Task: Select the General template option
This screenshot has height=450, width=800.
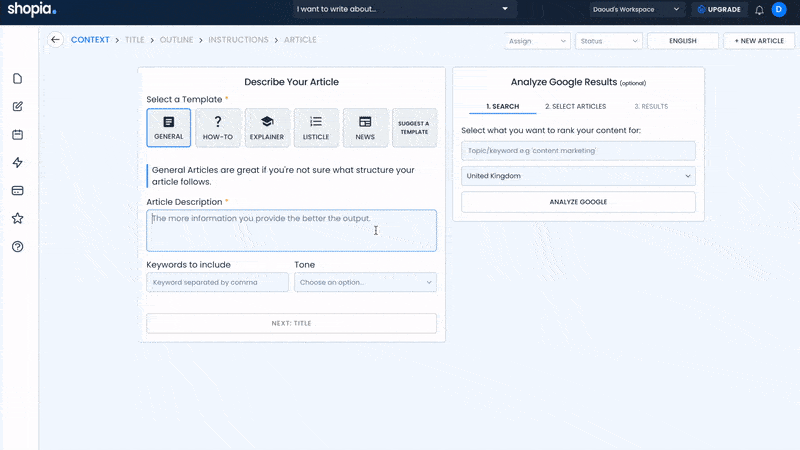Action: pos(168,127)
